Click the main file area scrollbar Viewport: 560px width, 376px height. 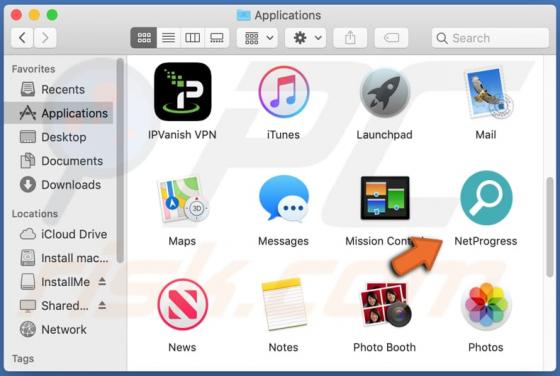click(550, 227)
